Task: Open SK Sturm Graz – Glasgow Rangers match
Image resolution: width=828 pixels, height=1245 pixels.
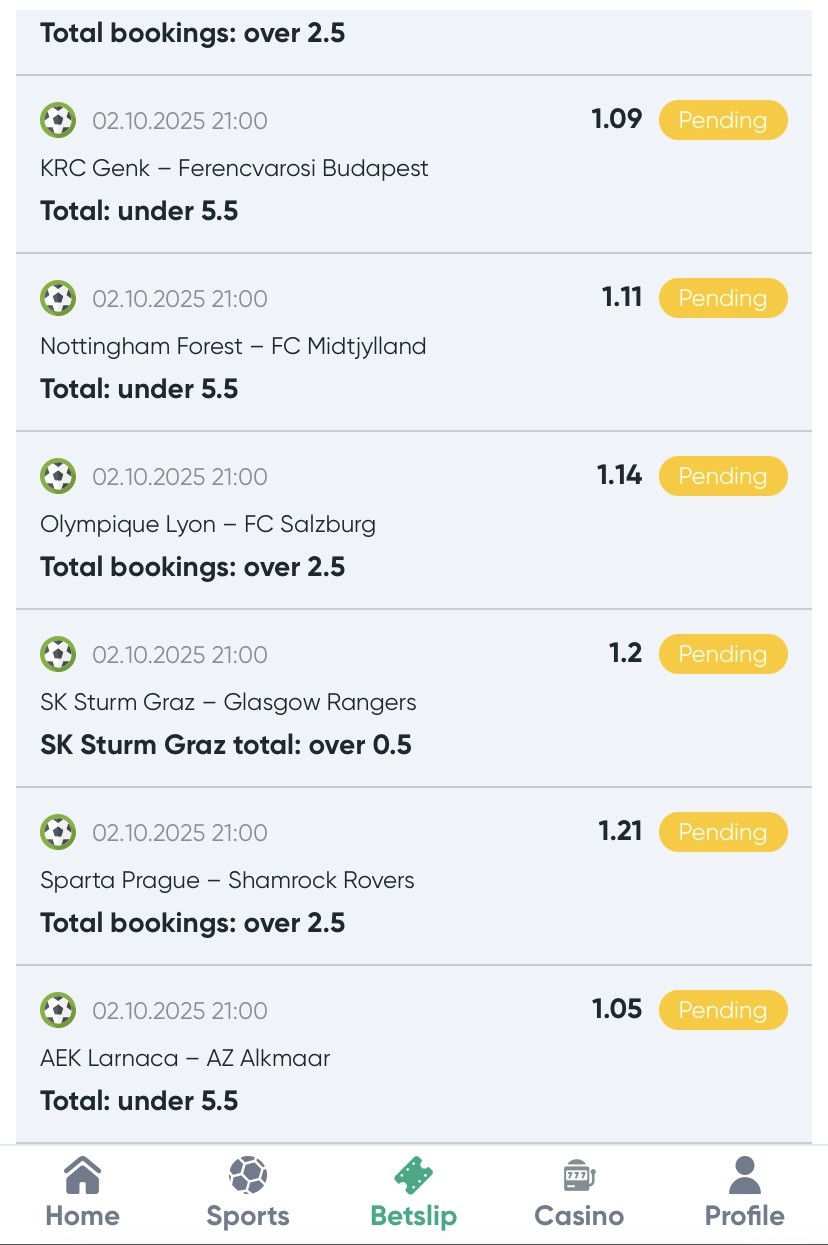Action: [x=228, y=702]
